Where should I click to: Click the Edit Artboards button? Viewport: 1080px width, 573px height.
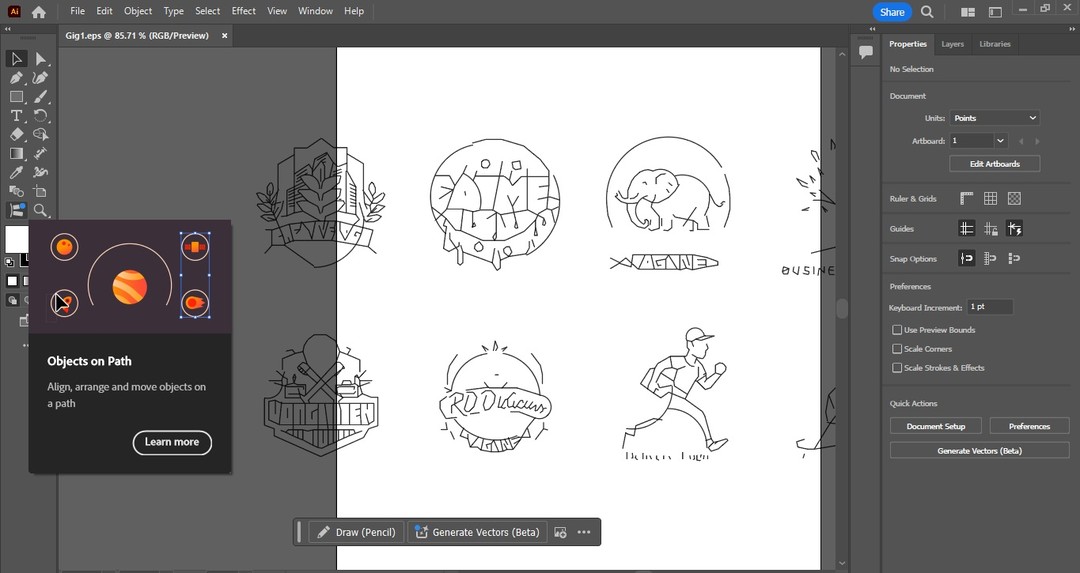[995, 164]
